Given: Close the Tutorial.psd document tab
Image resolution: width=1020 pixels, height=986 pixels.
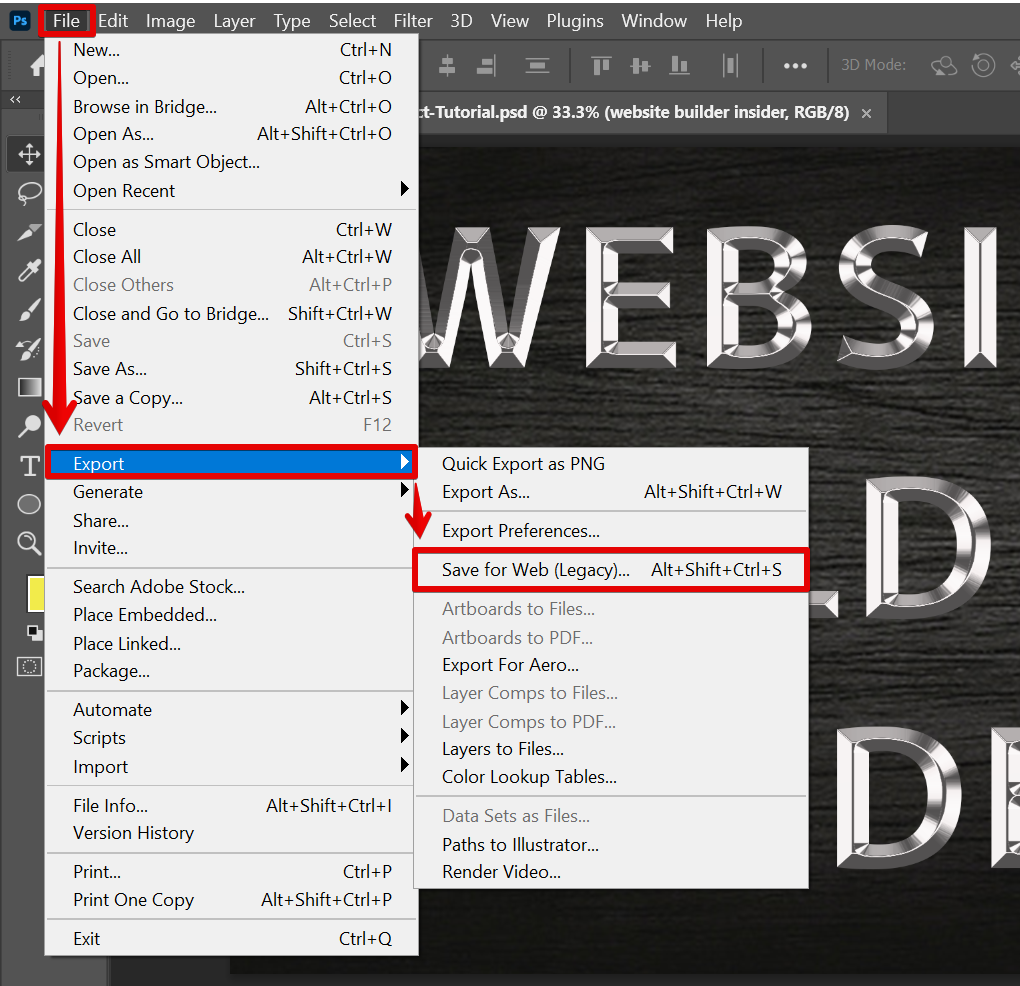Looking at the screenshot, I should [866, 113].
